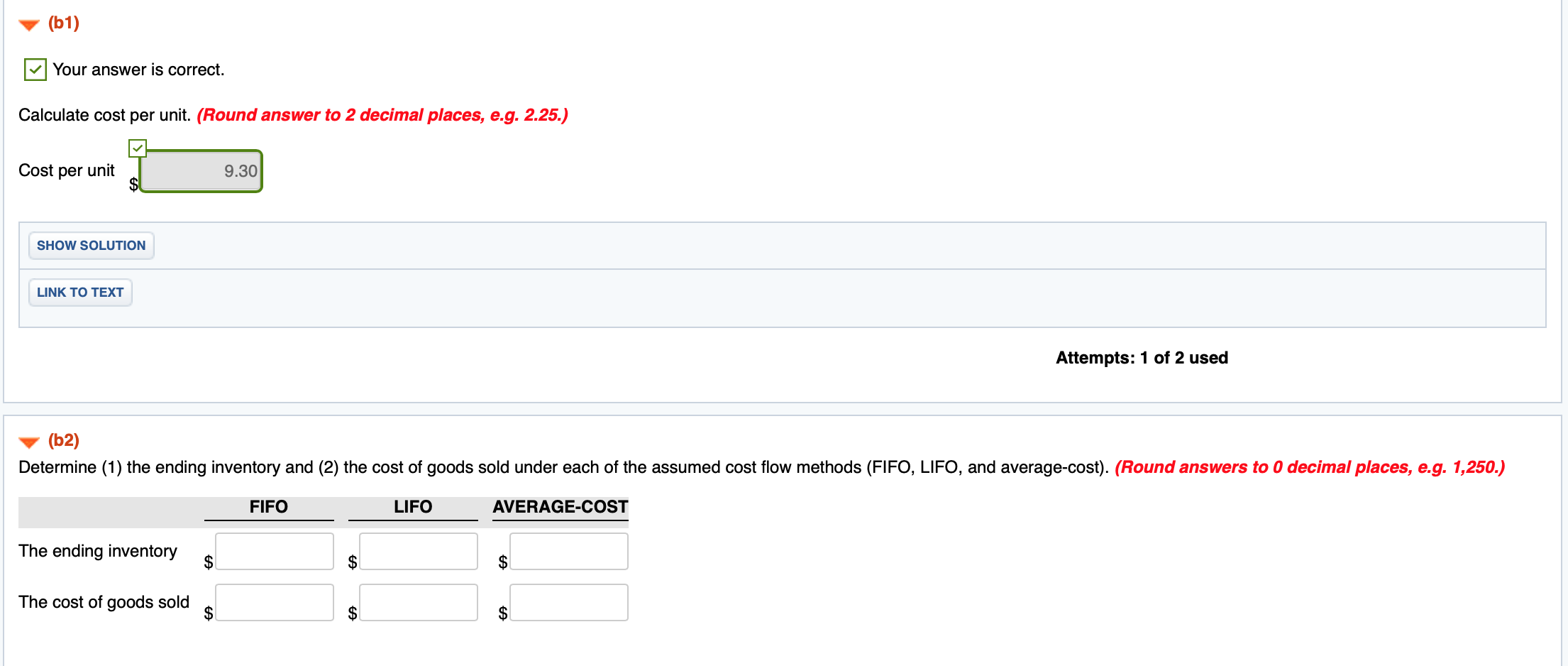Open LINK TO TEXT
The height and width of the screenshot is (666, 1568).
80,292
